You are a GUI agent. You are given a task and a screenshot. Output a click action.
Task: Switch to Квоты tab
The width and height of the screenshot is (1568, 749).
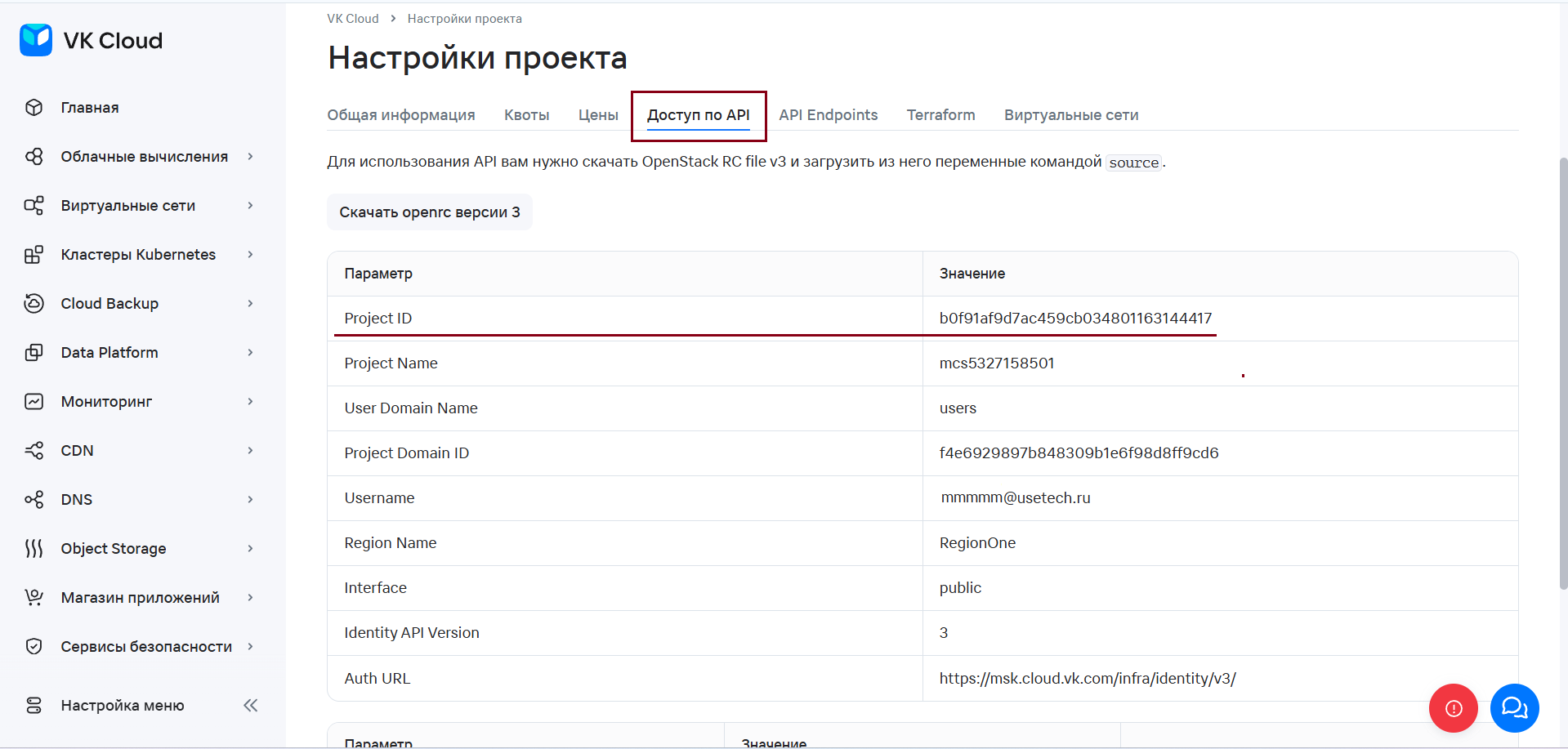527,115
